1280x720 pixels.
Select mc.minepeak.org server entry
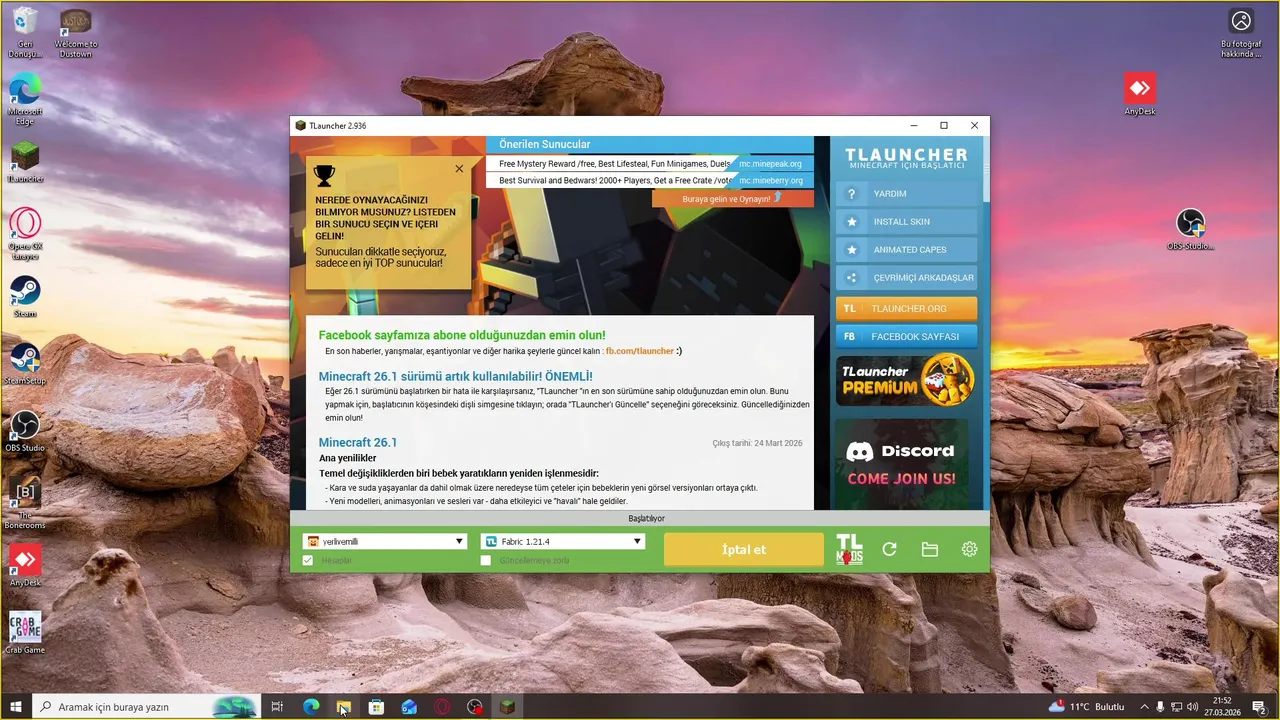650,163
